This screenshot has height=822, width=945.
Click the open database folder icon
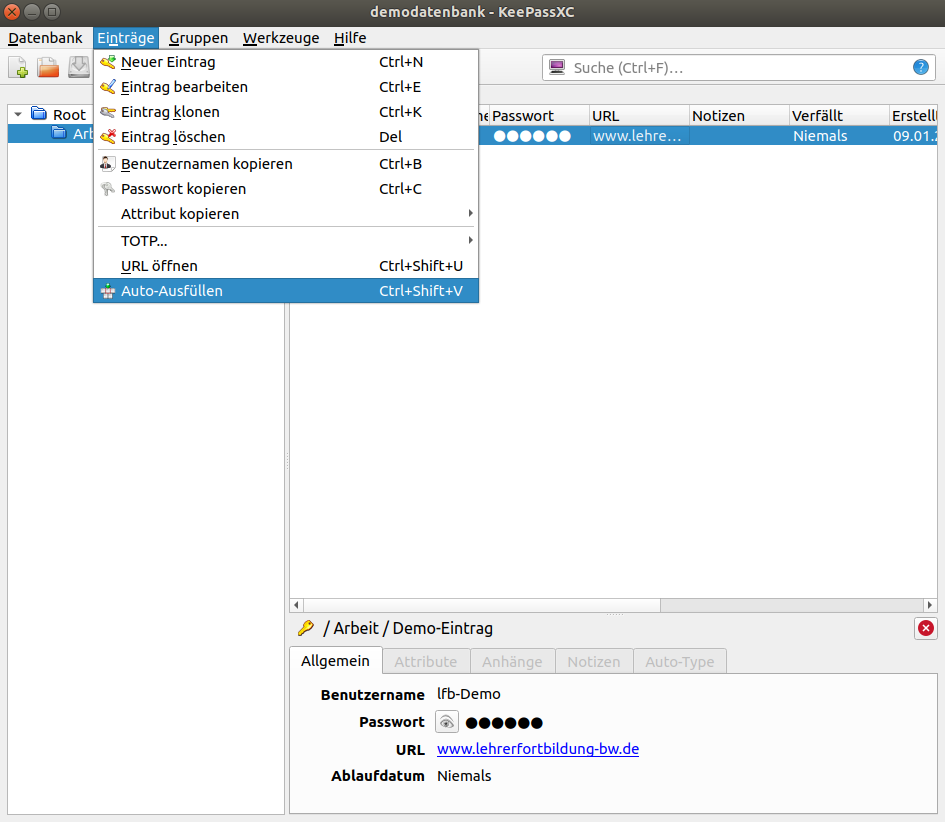pos(48,68)
